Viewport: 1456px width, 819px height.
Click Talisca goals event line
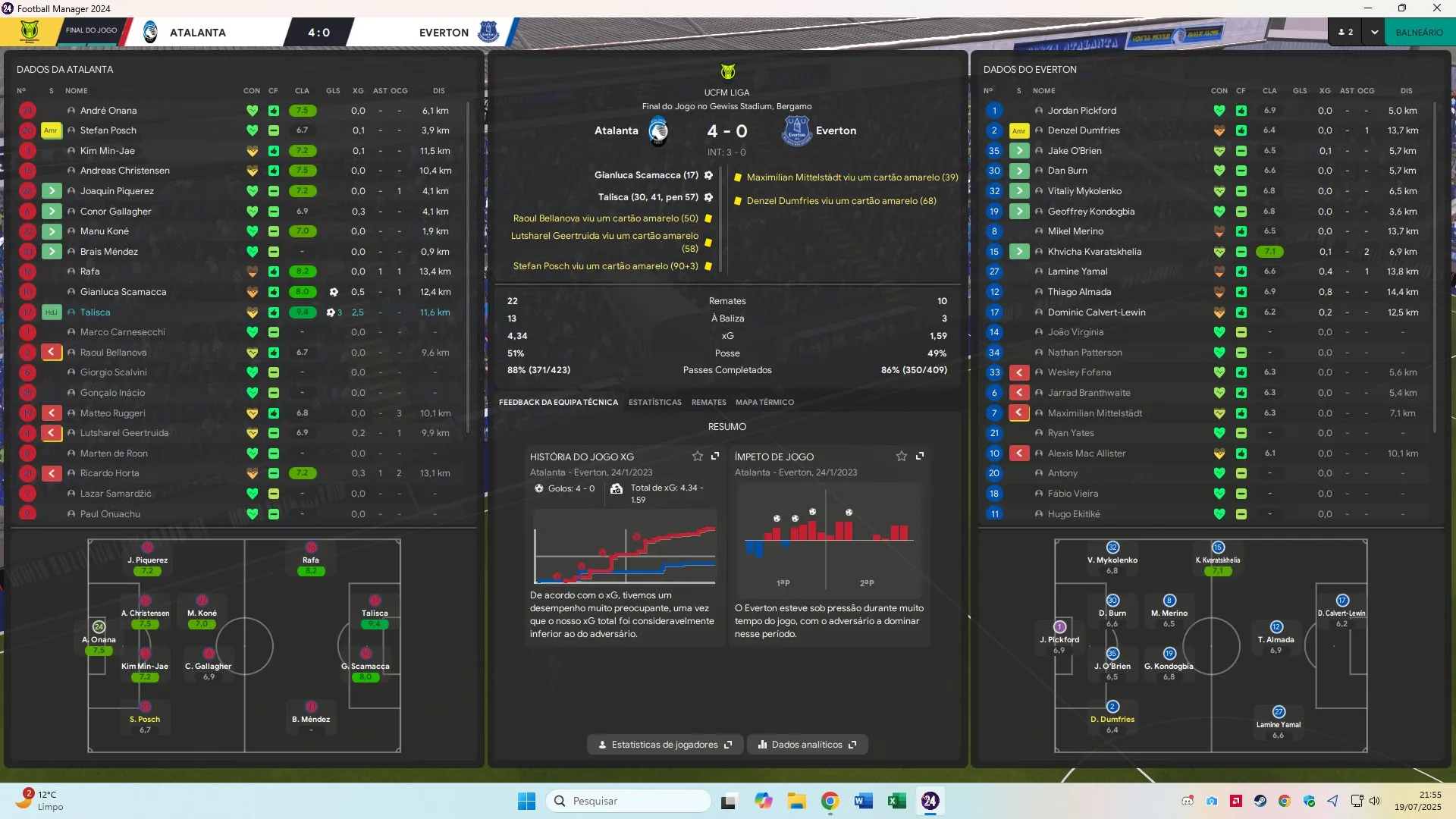click(x=655, y=197)
